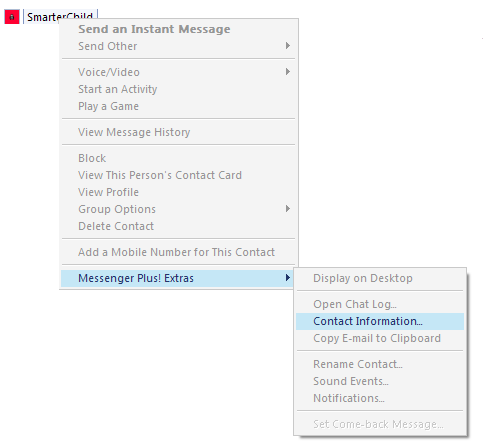Viewport: 483px width, 445px height.
Task: Click the Messenger Plus! Extras submenu arrow
Action: (288, 278)
